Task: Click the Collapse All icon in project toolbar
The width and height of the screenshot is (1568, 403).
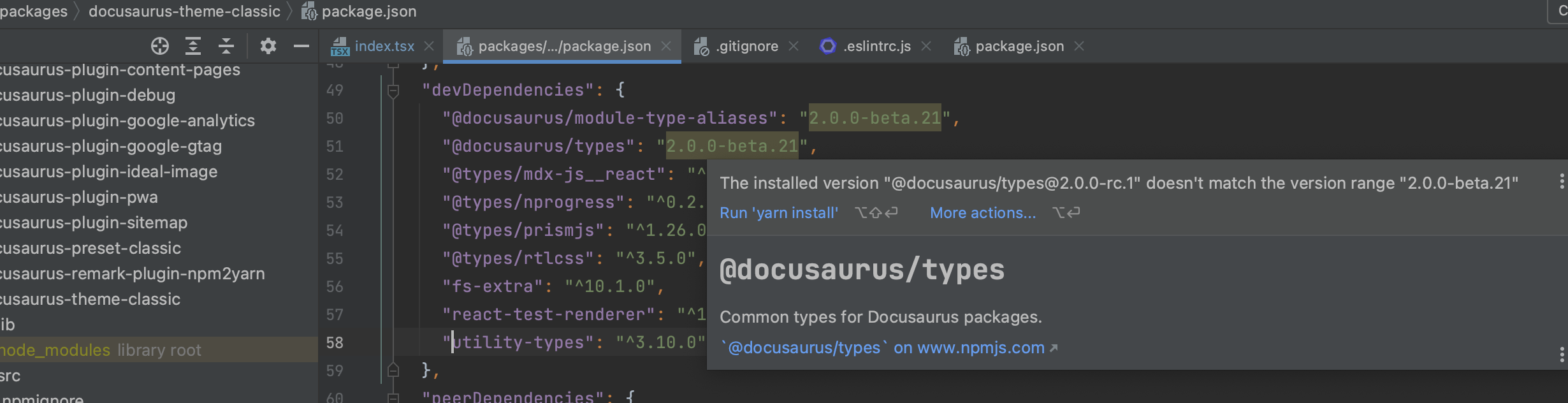Action: 226,46
